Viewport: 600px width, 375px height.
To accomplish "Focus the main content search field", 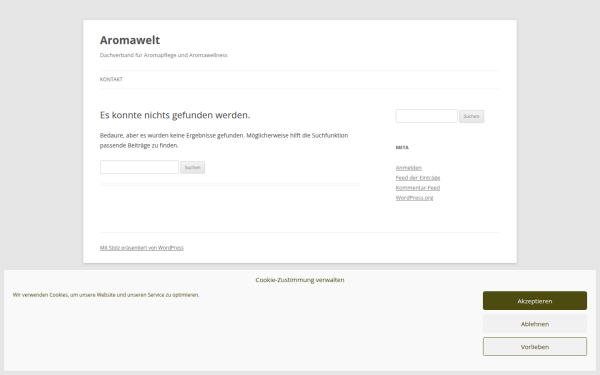I will click(x=139, y=167).
